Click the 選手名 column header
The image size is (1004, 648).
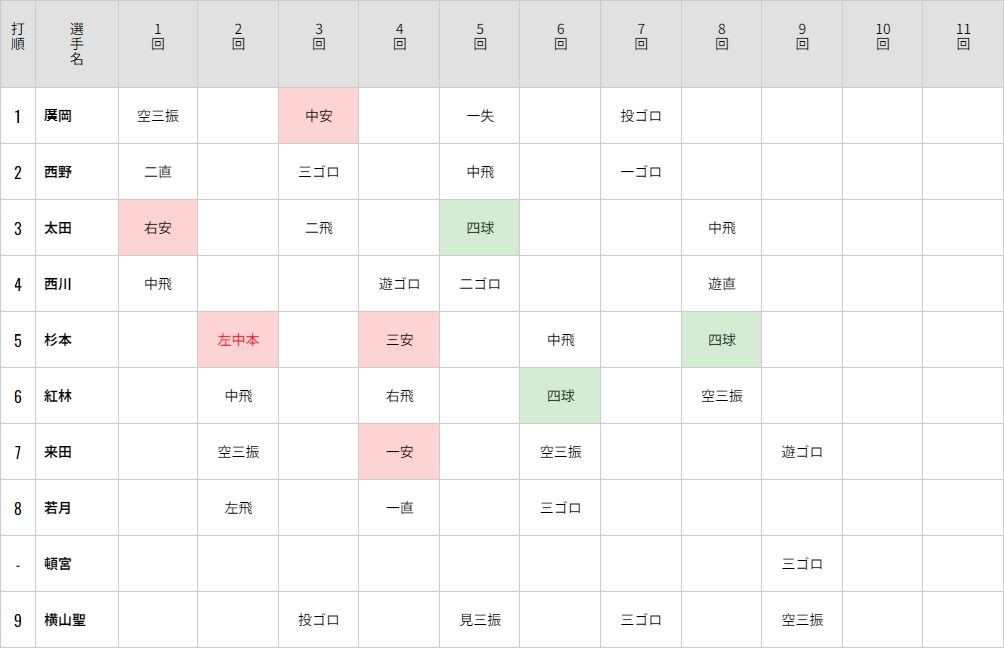pos(77,44)
